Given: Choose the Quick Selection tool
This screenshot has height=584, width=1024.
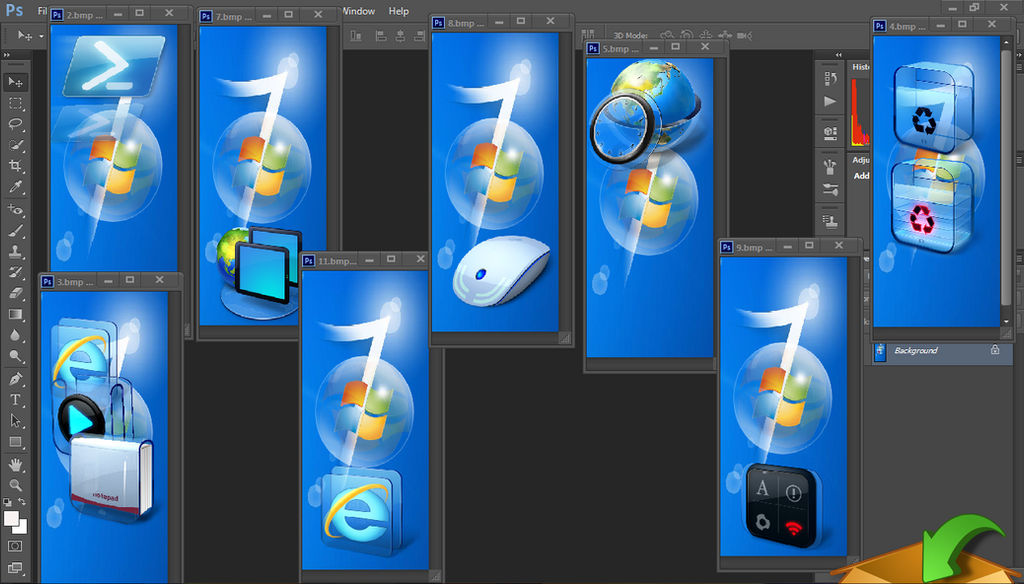Looking at the screenshot, I should pos(16,145).
